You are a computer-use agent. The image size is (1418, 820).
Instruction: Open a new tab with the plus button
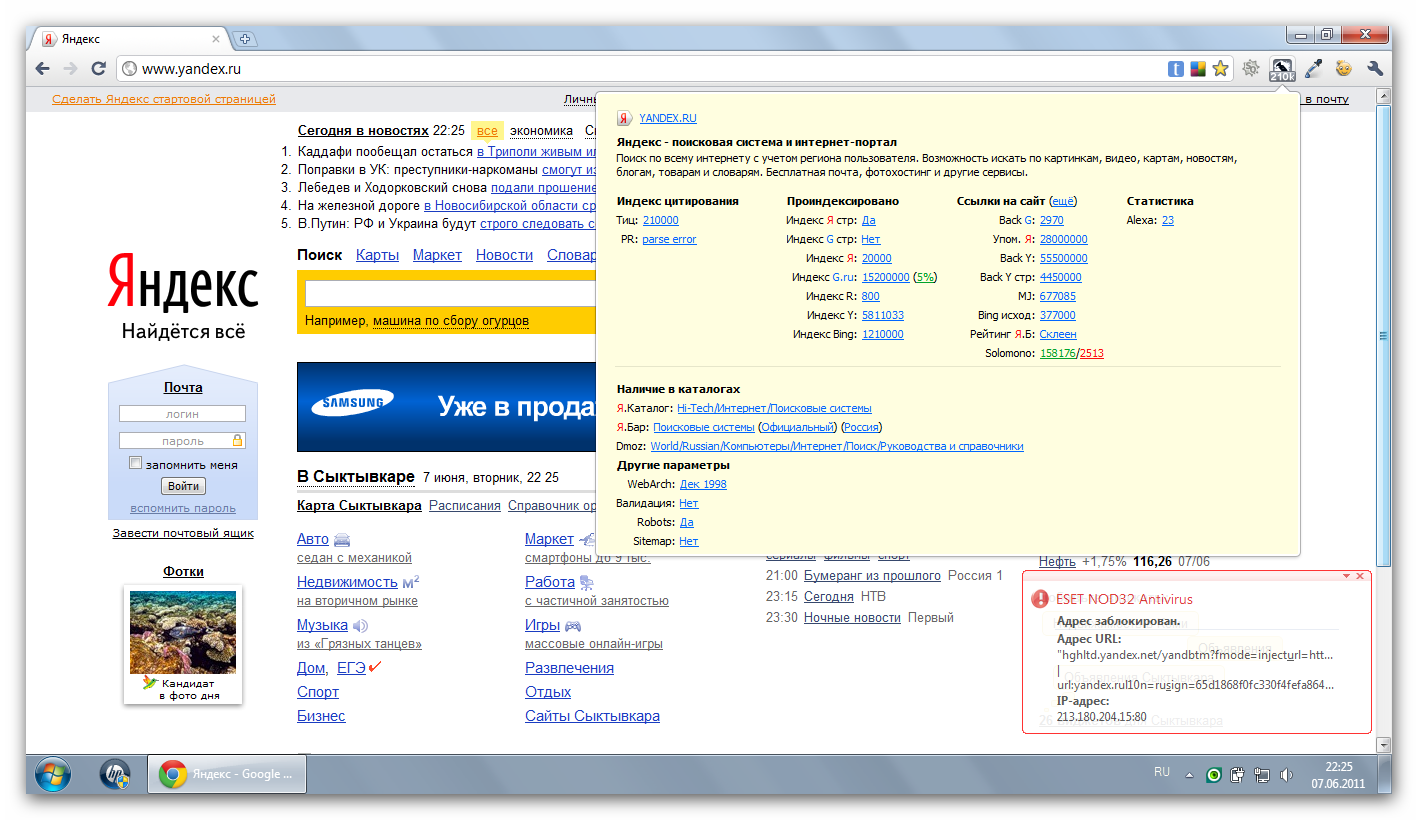tap(244, 39)
